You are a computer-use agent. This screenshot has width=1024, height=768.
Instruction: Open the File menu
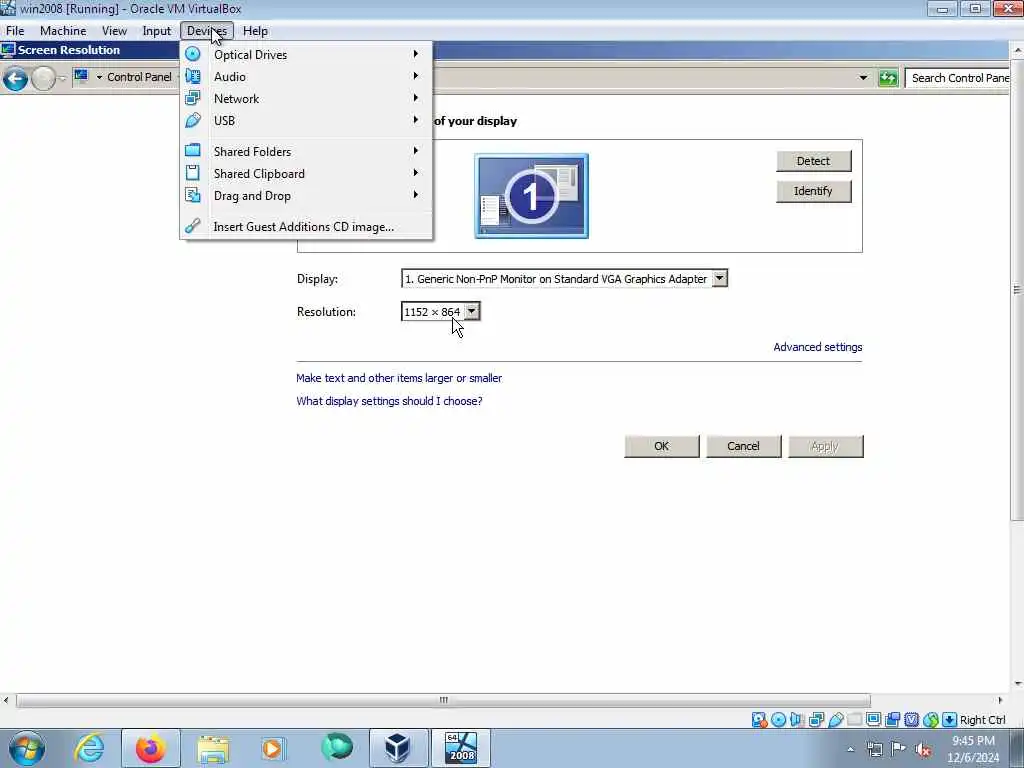[x=15, y=31]
